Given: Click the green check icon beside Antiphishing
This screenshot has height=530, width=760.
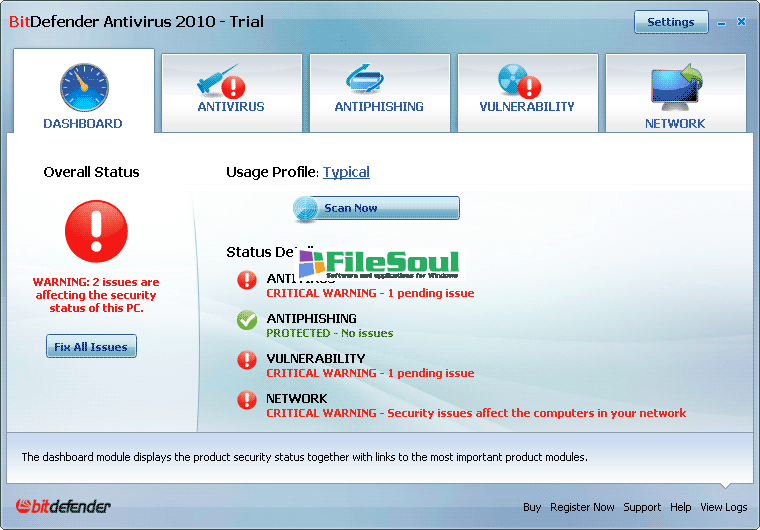Looking at the screenshot, I should pyautogui.click(x=247, y=321).
